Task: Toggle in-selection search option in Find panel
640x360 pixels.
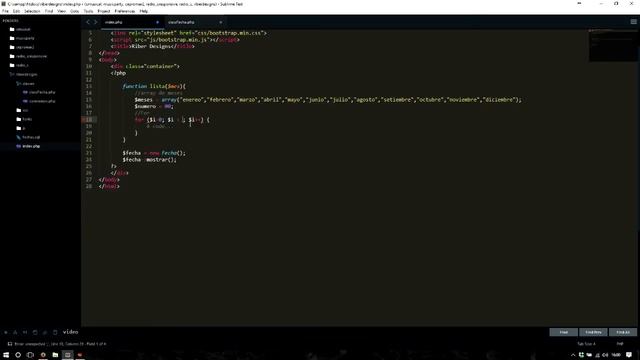Action: pos(45,332)
